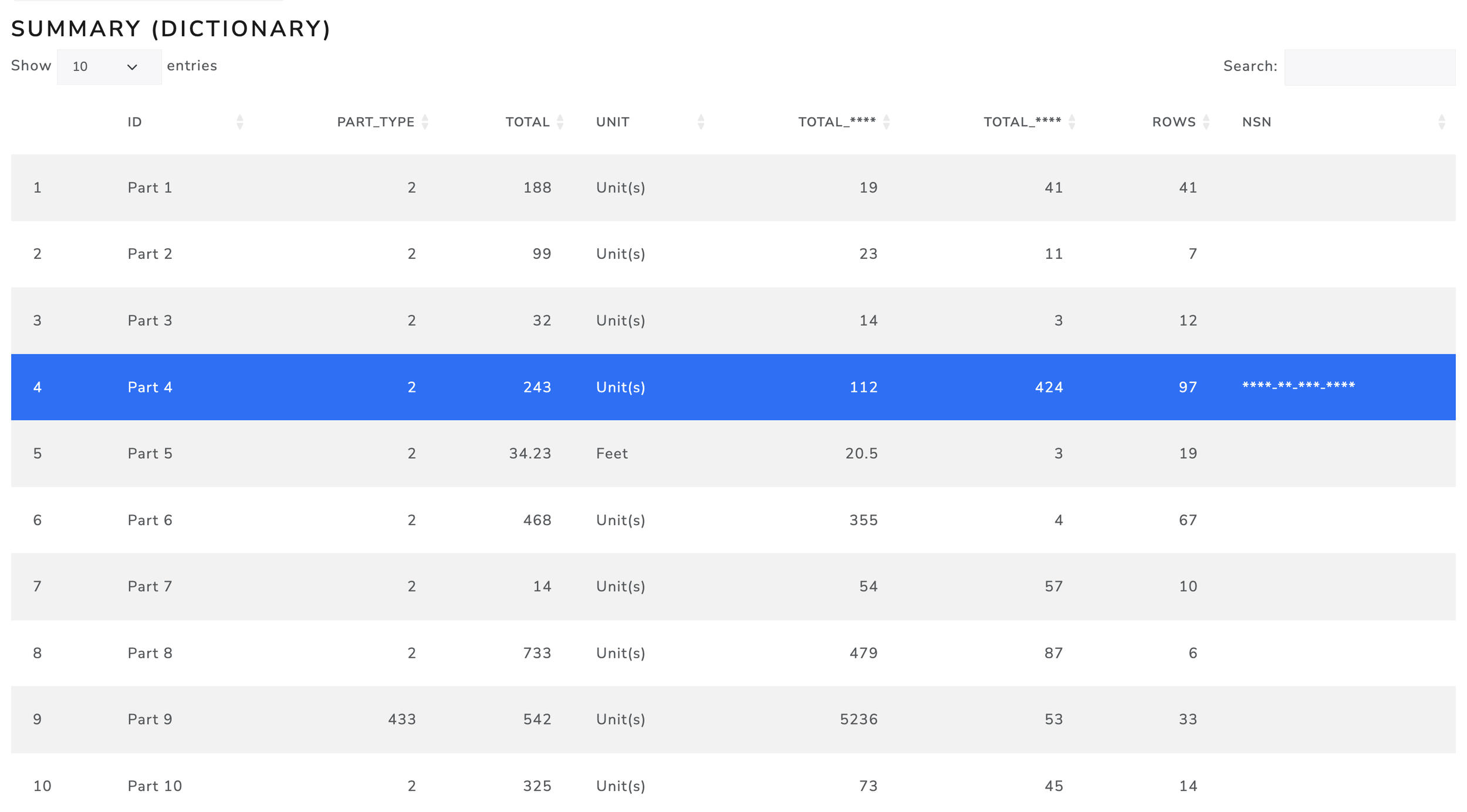Click the 5236 value in Part 9 row
Image resolution: width=1467 pixels, height=812 pixels.
pos(858,719)
